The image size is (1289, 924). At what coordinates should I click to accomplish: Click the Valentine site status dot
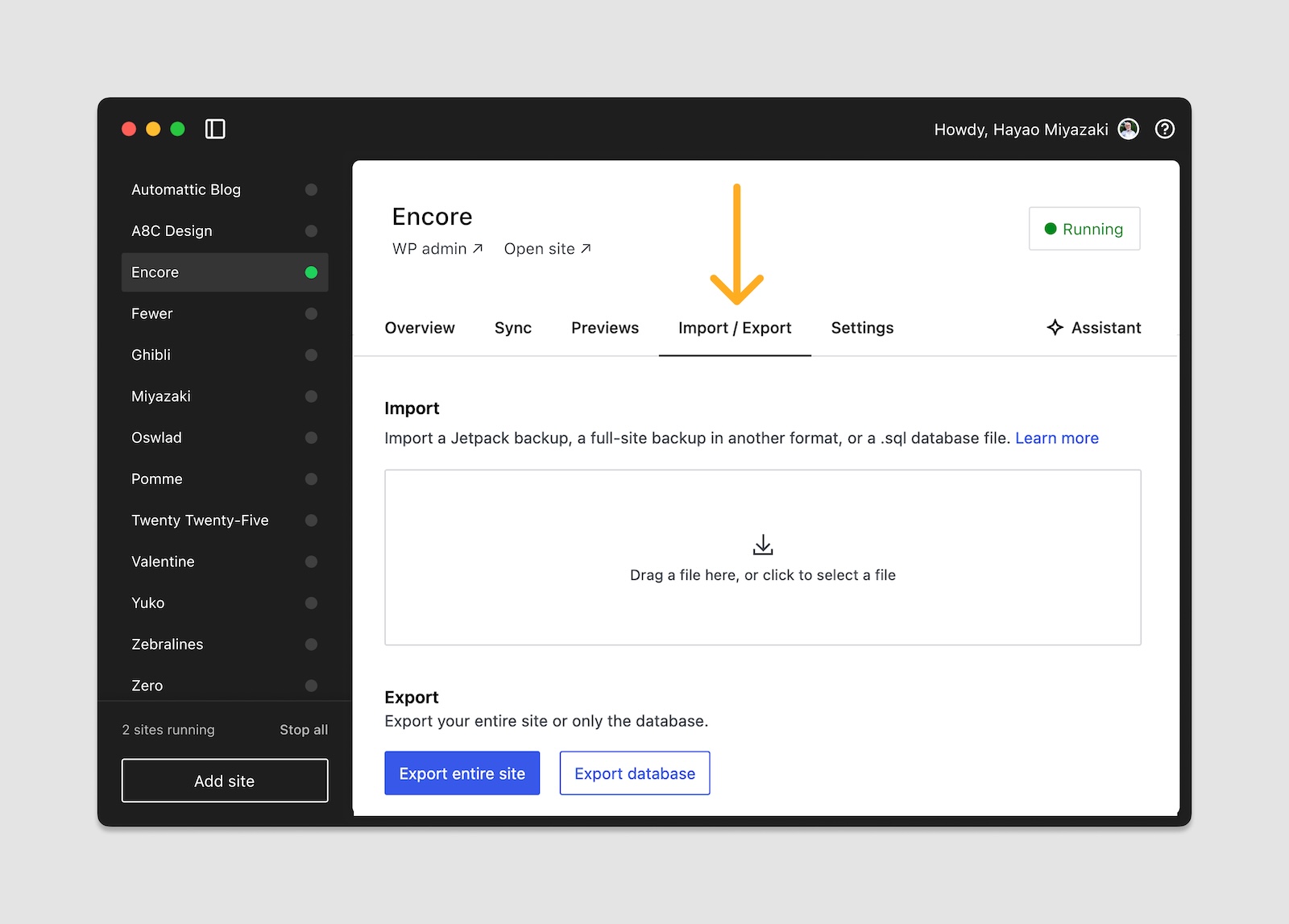coord(311,561)
